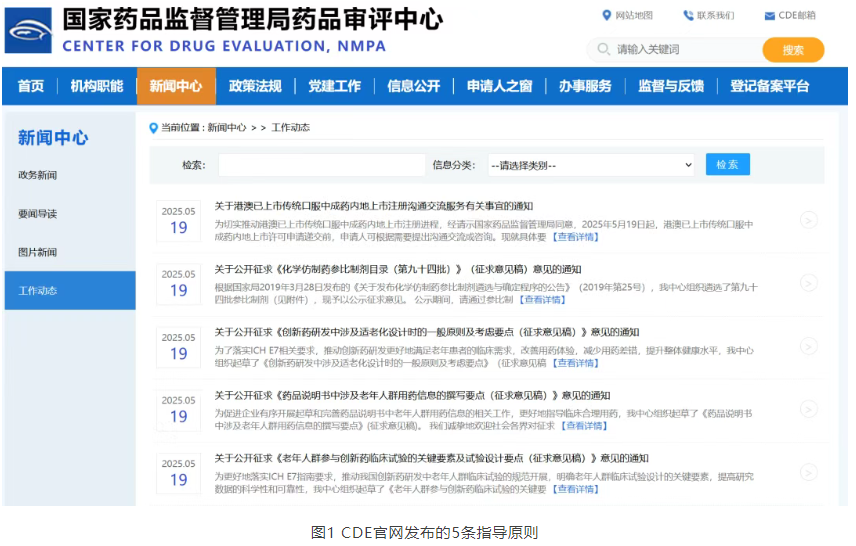Open notice title 创新药研发中涉及适老化设计

(x=426, y=332)
